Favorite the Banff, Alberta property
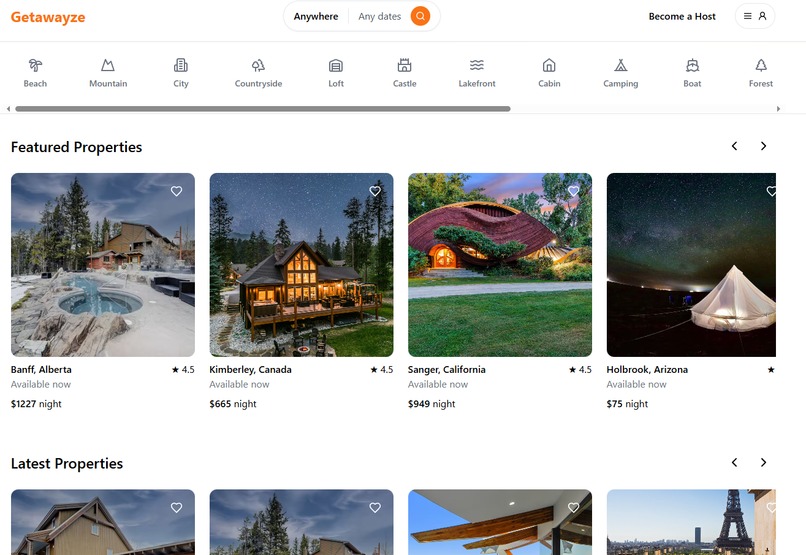This screenshot has width=806, height=555. pos(176,191)
